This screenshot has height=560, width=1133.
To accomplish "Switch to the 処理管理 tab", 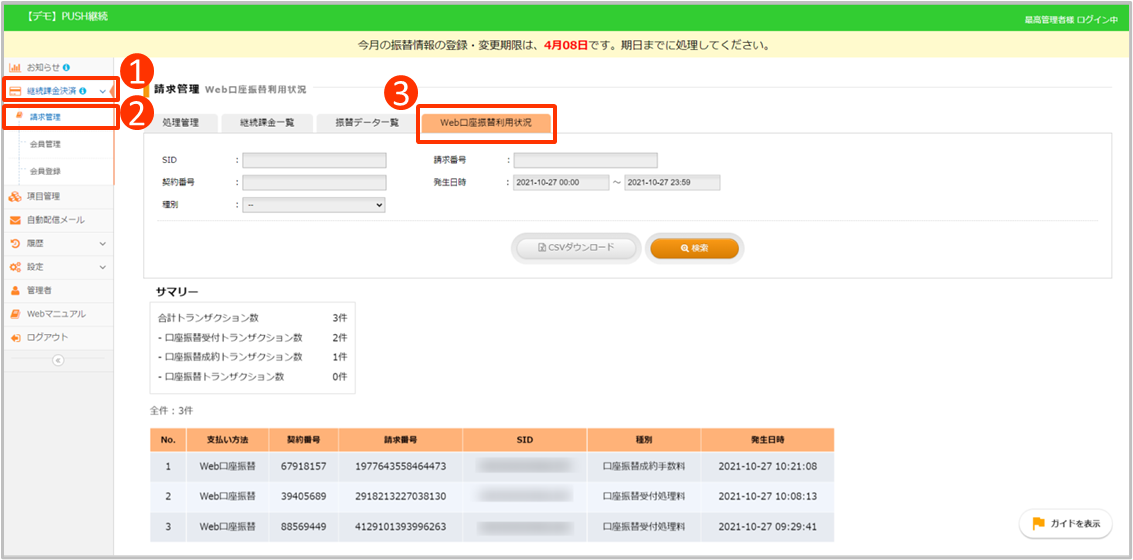I will 181,123.
